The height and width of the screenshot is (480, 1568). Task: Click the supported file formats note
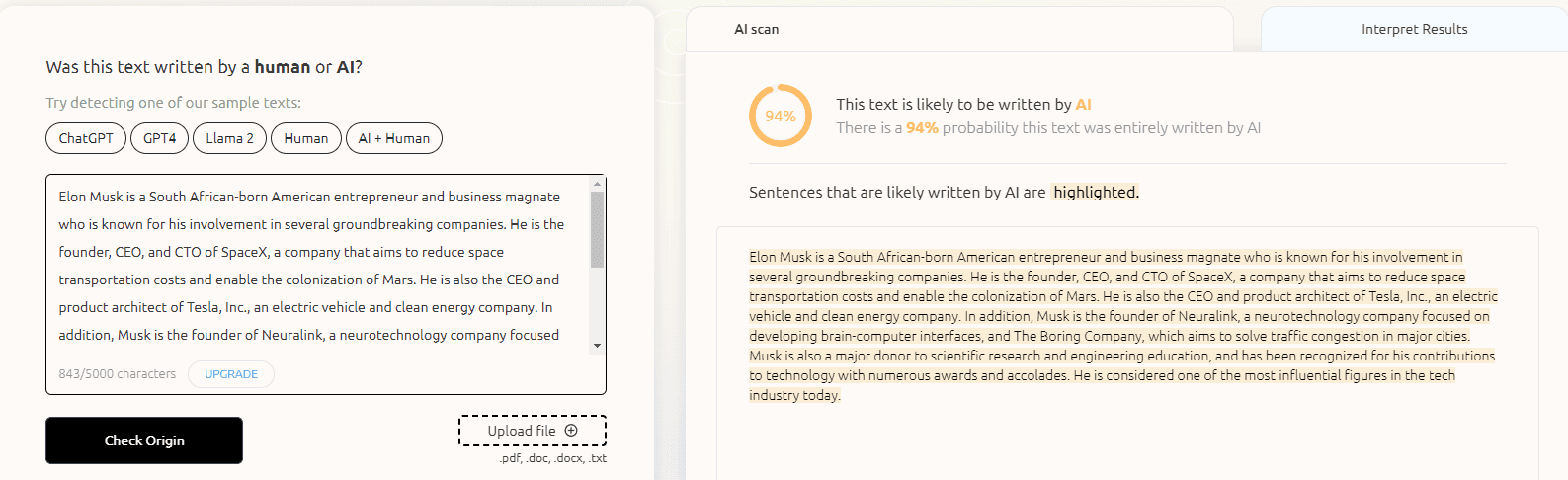553,458
